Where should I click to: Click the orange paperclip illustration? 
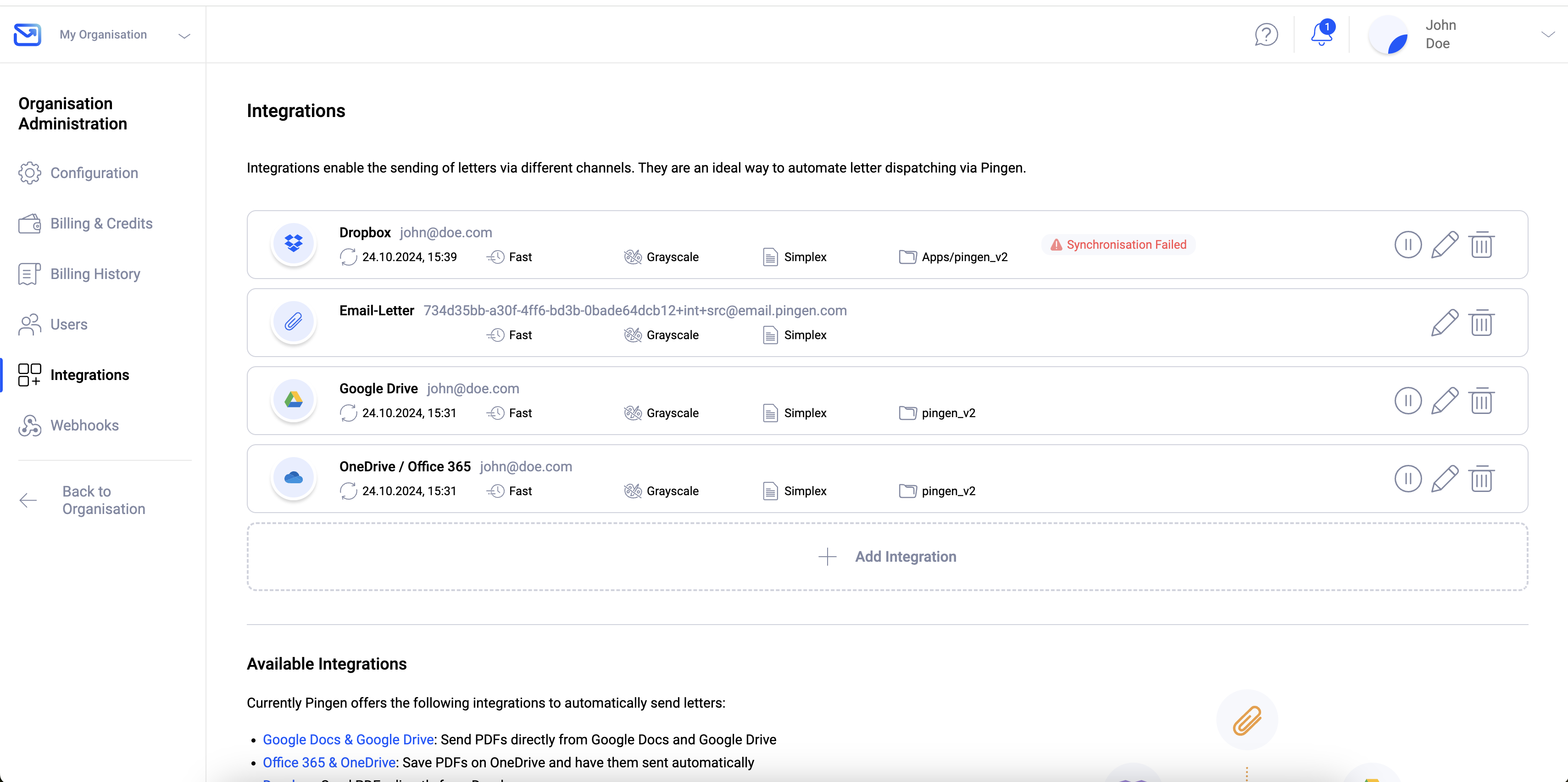coord(1246,720)
